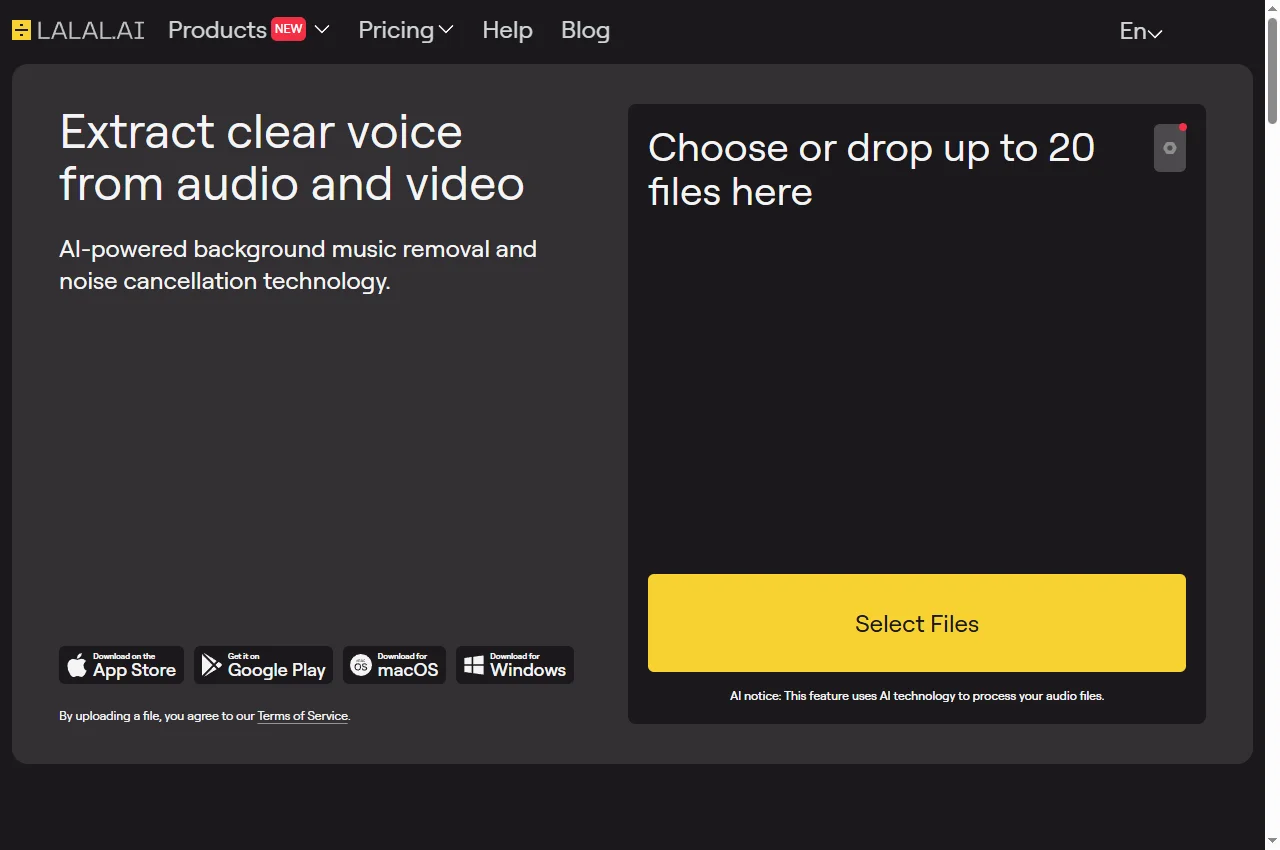
Task: Click the 'Choose or drop up to 20 files here' text
Action: coord(871,169)
